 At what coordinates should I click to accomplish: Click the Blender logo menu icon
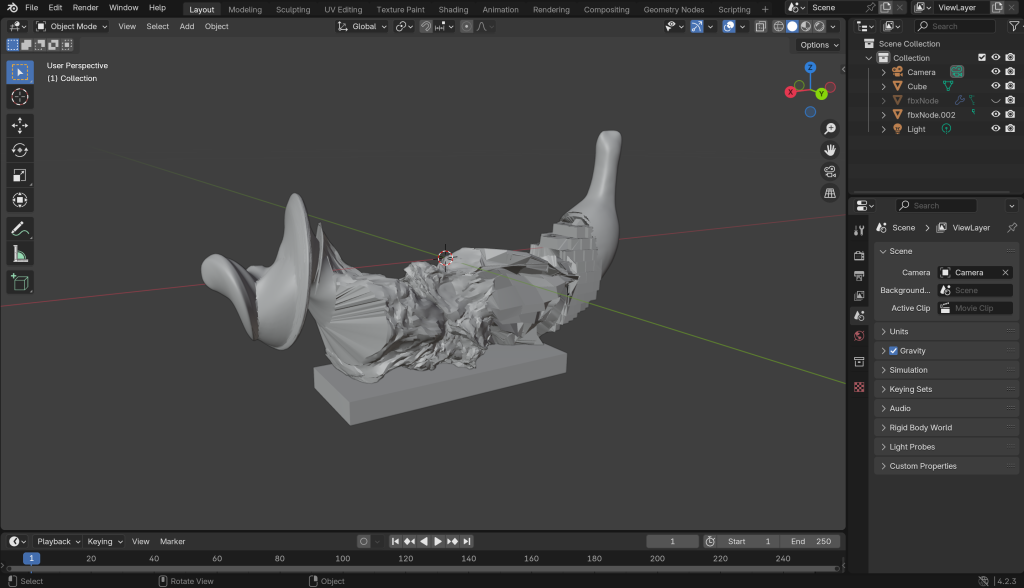(12, 8)
